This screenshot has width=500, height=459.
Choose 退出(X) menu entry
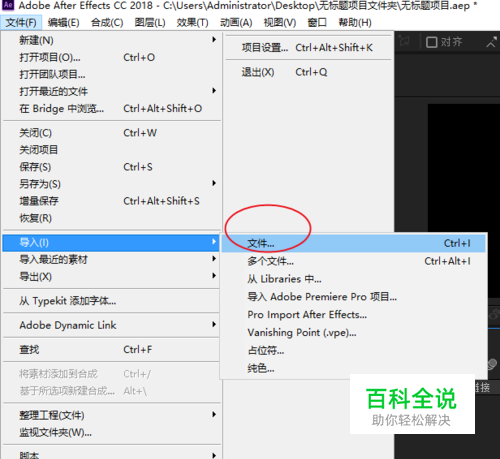pos(308,72)
